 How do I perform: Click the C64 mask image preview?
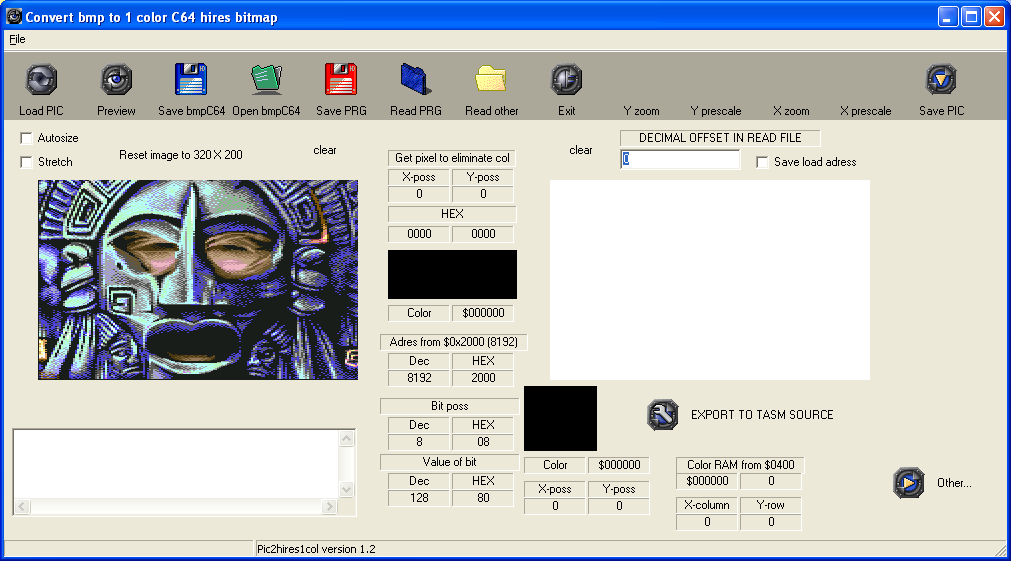pyautogui.click(x=198, y=280)
